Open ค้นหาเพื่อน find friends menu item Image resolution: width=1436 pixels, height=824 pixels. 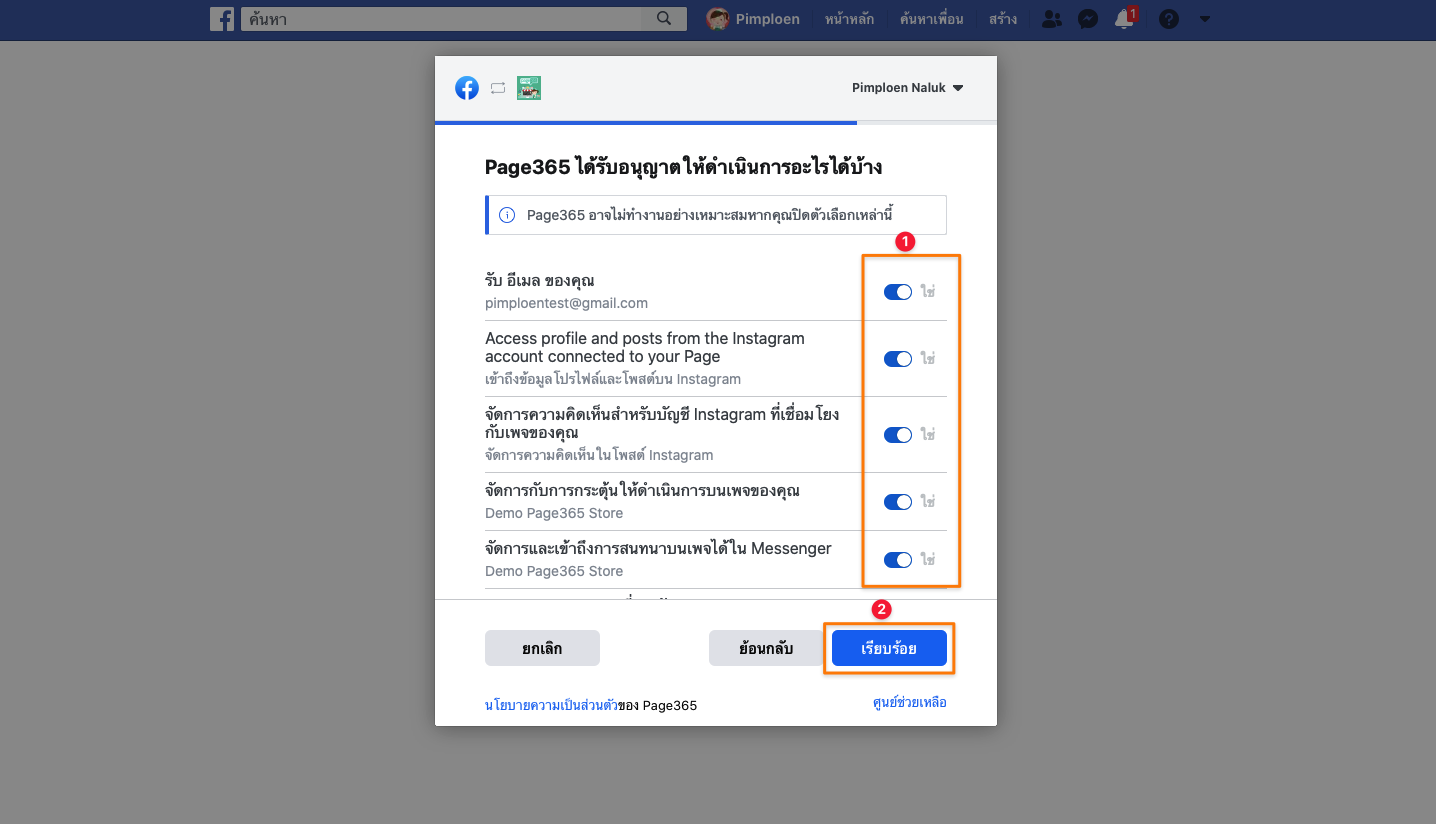pyautogui.click(x=932, y=19)
